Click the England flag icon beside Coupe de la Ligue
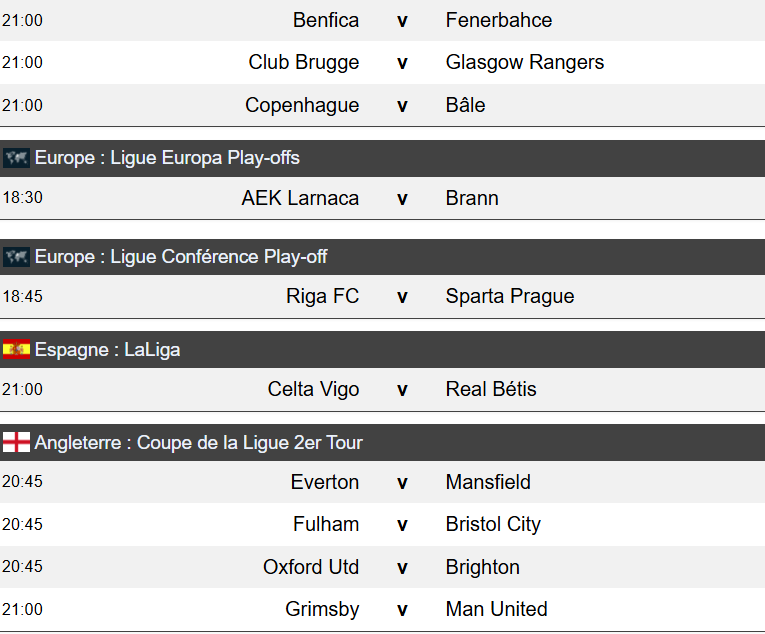765x634 pixels. [16, 442]
